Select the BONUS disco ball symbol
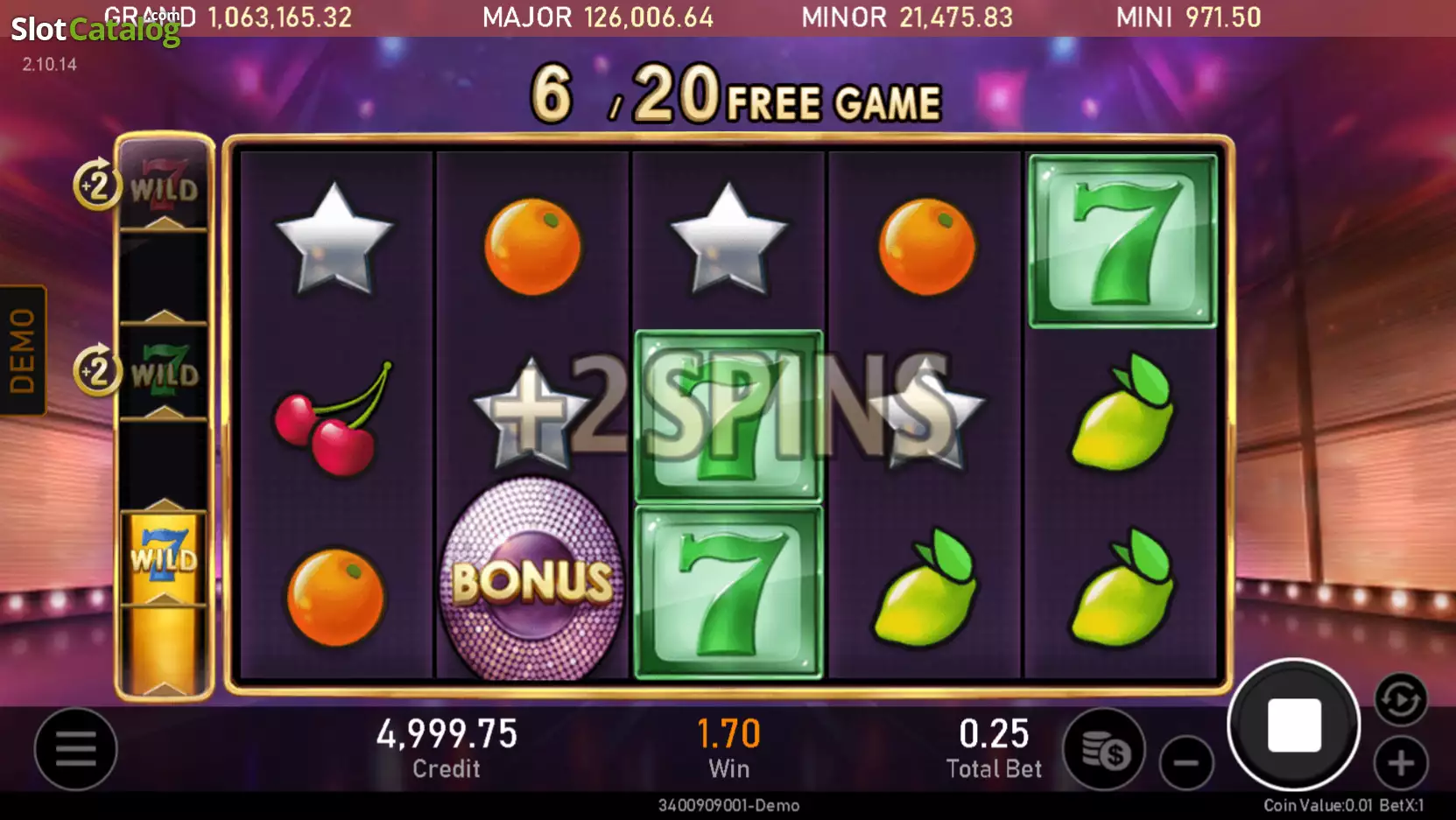The image size is (1456, 820). point(531,579)
